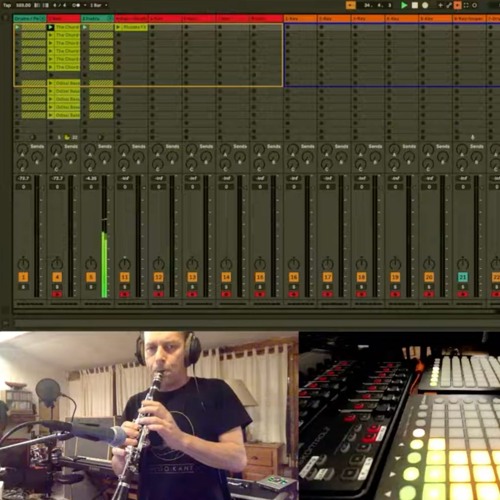Launch the first The Chord clip
Screen dimensions: 500x500
[51, 27]
